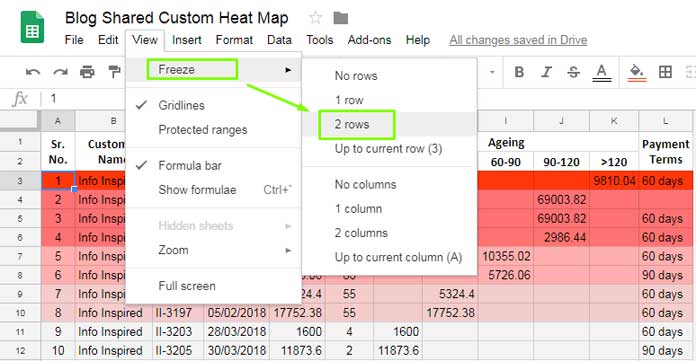Click cell containing 5726.06
This screenshot has width=696, height=361.
506,275
